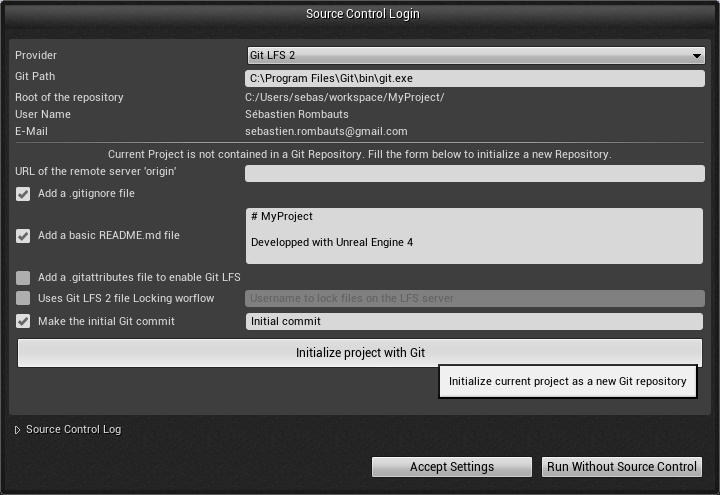Click the Source Control Login title bar
This screenshot has height=495, width=720.
(x=362, y=14)
